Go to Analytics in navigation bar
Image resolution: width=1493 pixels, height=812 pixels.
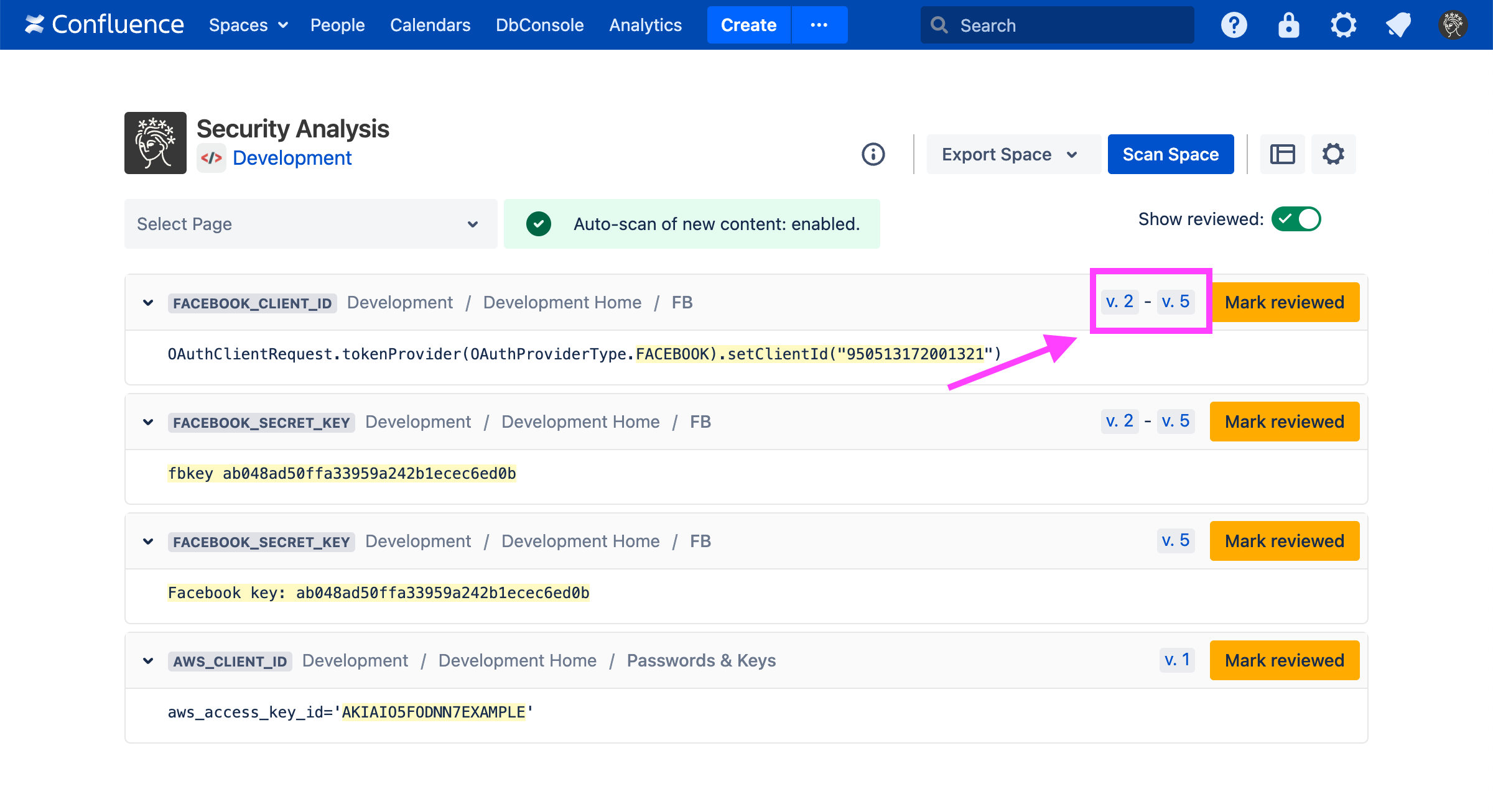click(645, 25)
